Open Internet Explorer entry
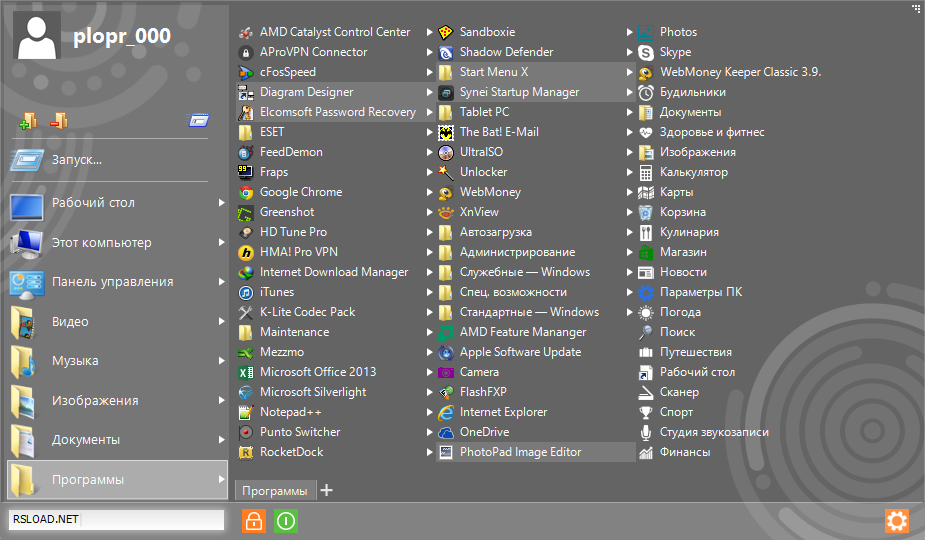This screenshot has height=540, width=925. (503, 412)
